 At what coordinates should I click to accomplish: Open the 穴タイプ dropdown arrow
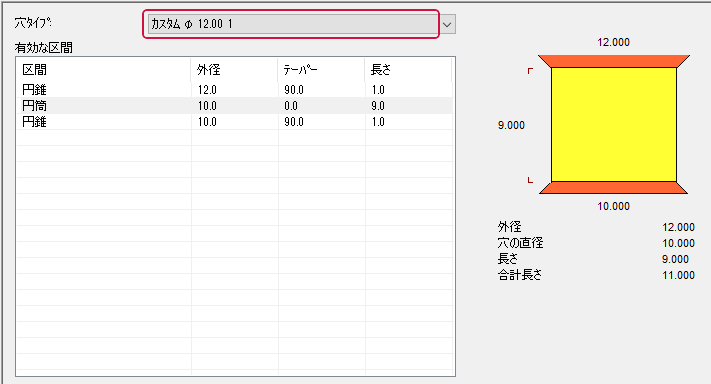coord(447,24)
